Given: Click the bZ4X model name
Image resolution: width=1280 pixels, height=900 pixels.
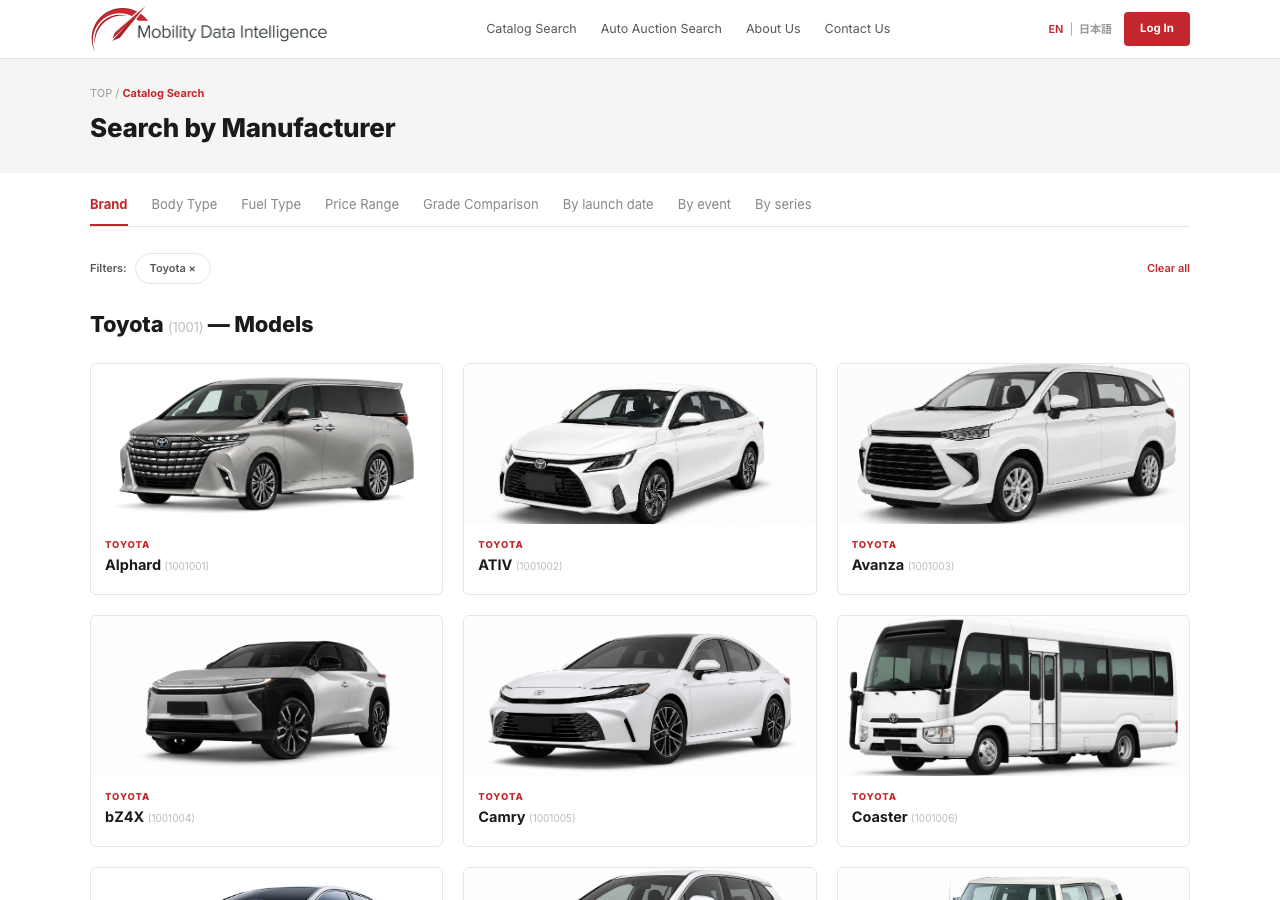Looking at the screenshot, I should (125, 817).
